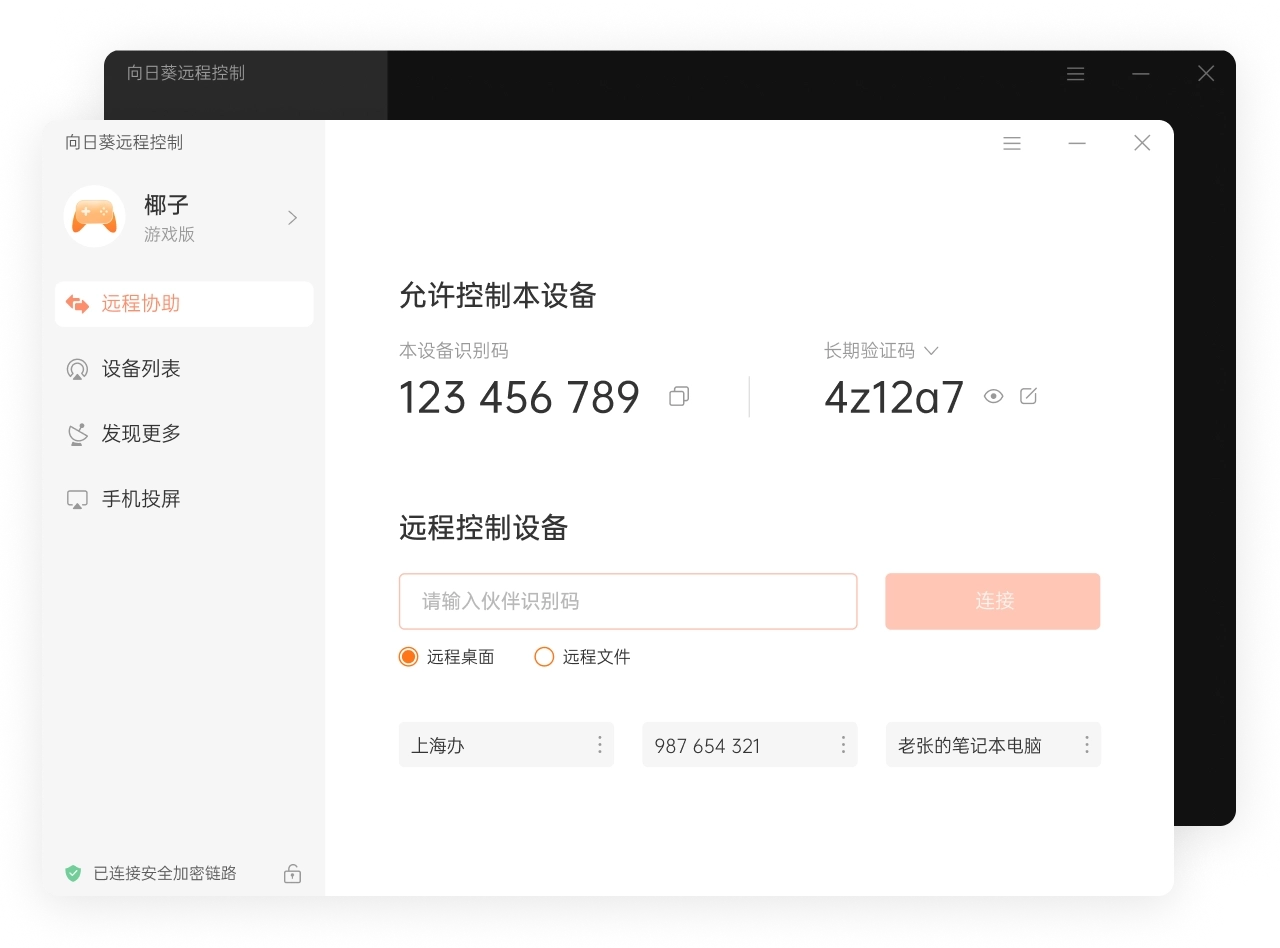Edit the verification code with pencil icon
The height and width of the screenshot is (948, 1280).
[1028, 396]
